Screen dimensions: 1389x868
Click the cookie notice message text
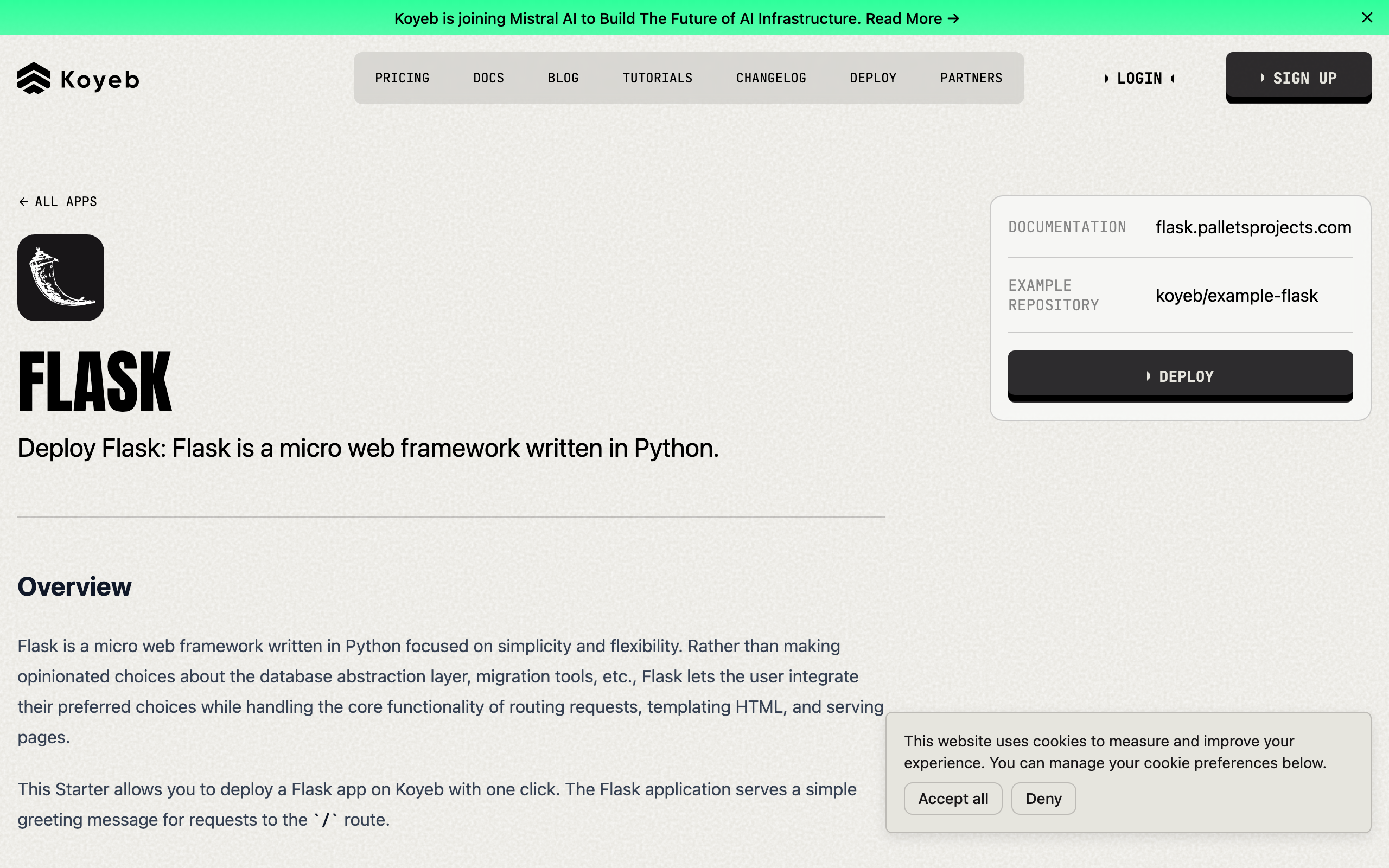tap(1114, 752)
